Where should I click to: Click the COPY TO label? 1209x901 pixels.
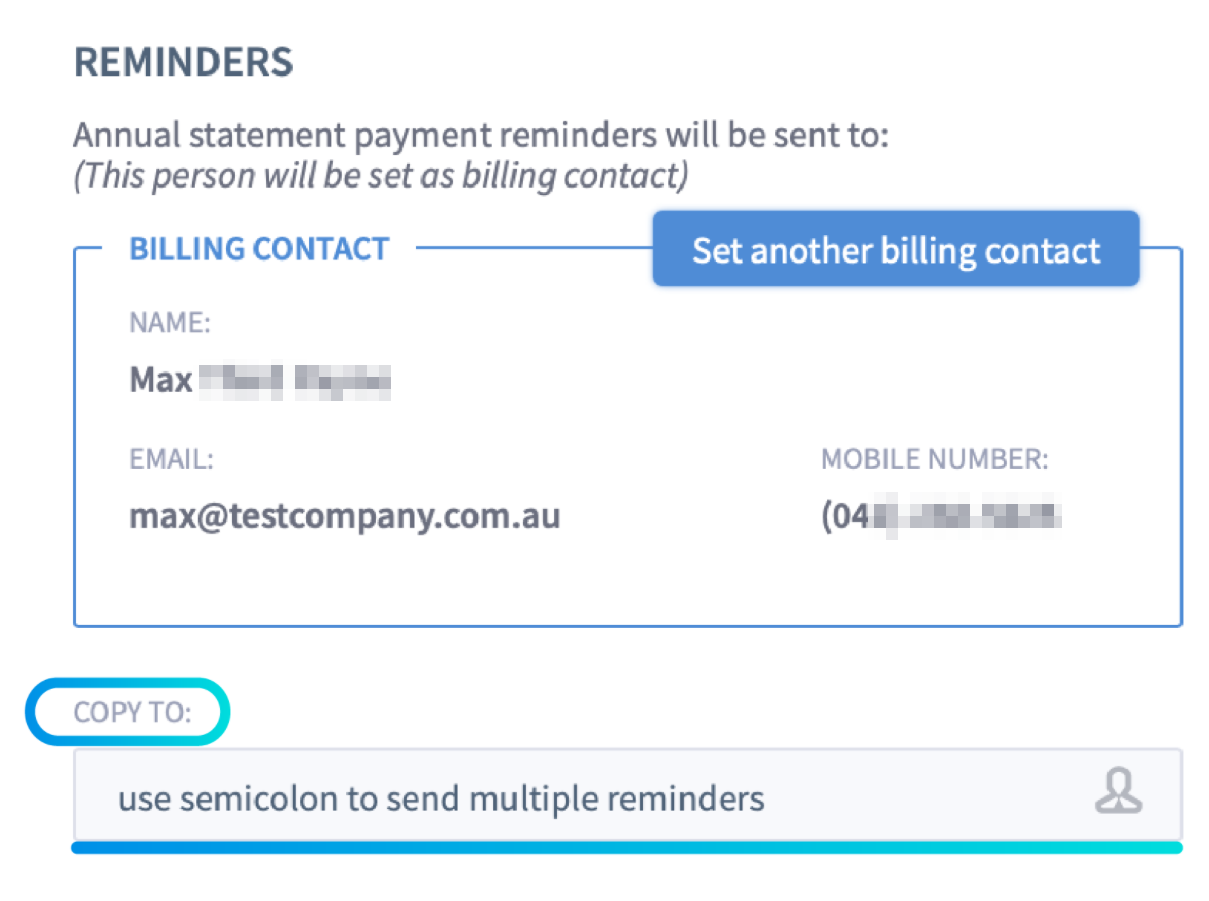tap(131, 712)
